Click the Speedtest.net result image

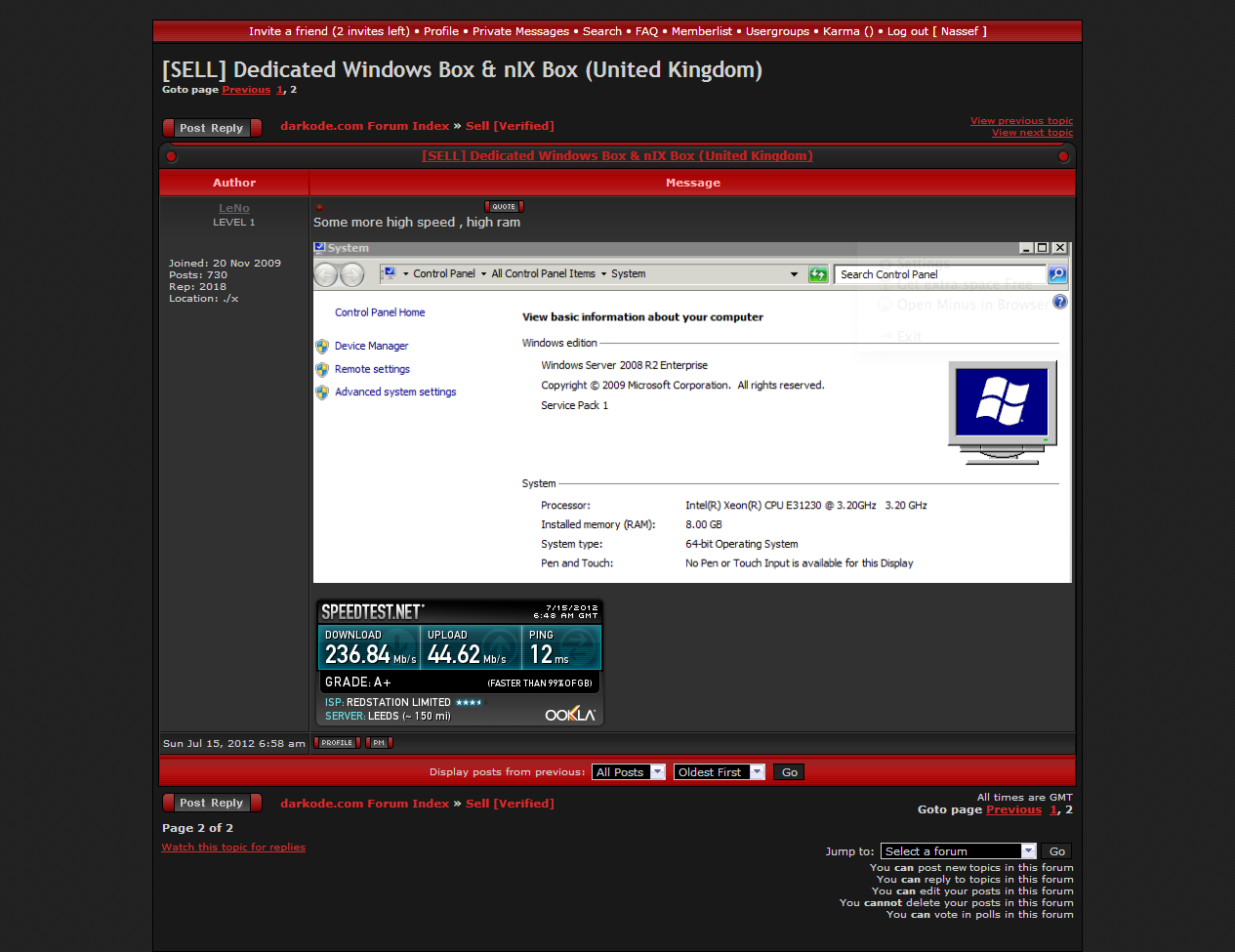pyautogui.click(x=458, y=663)
